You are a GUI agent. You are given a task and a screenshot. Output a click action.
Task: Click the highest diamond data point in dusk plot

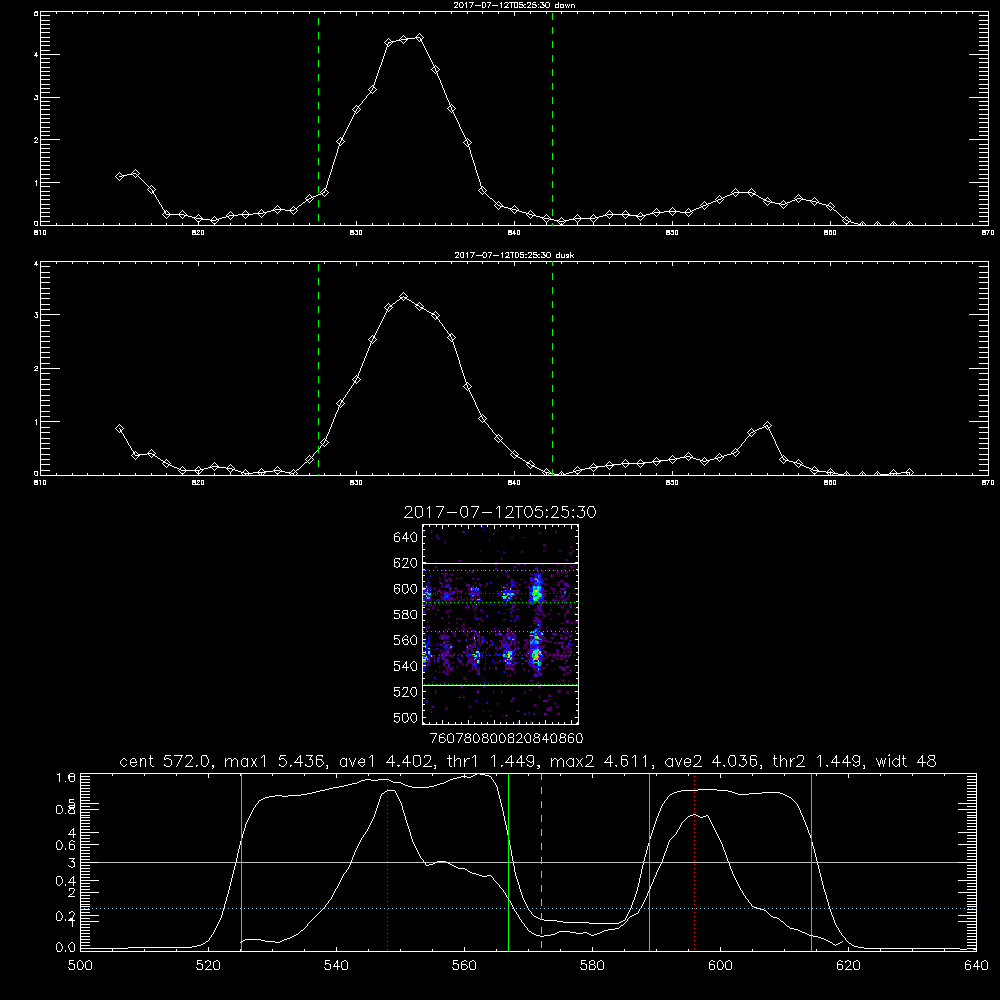coord(403,297)
